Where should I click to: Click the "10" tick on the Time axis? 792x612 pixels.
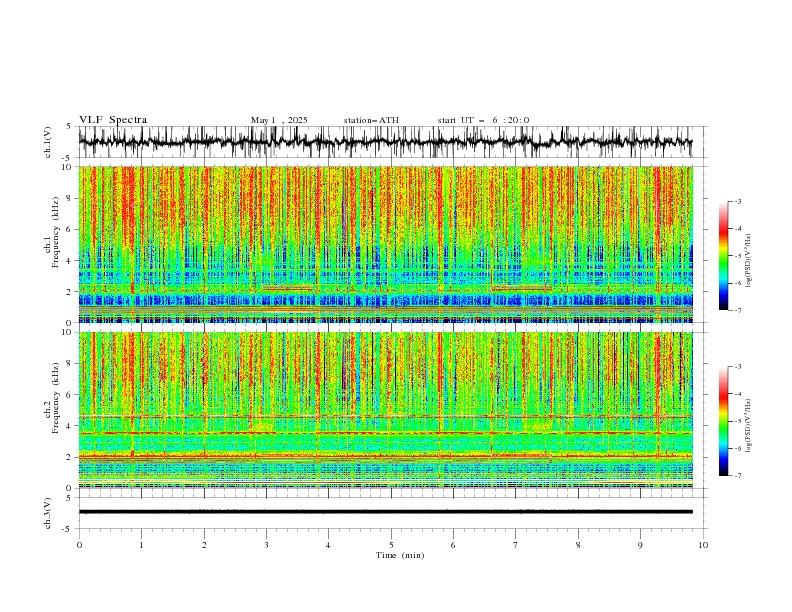tap(703, 545)
